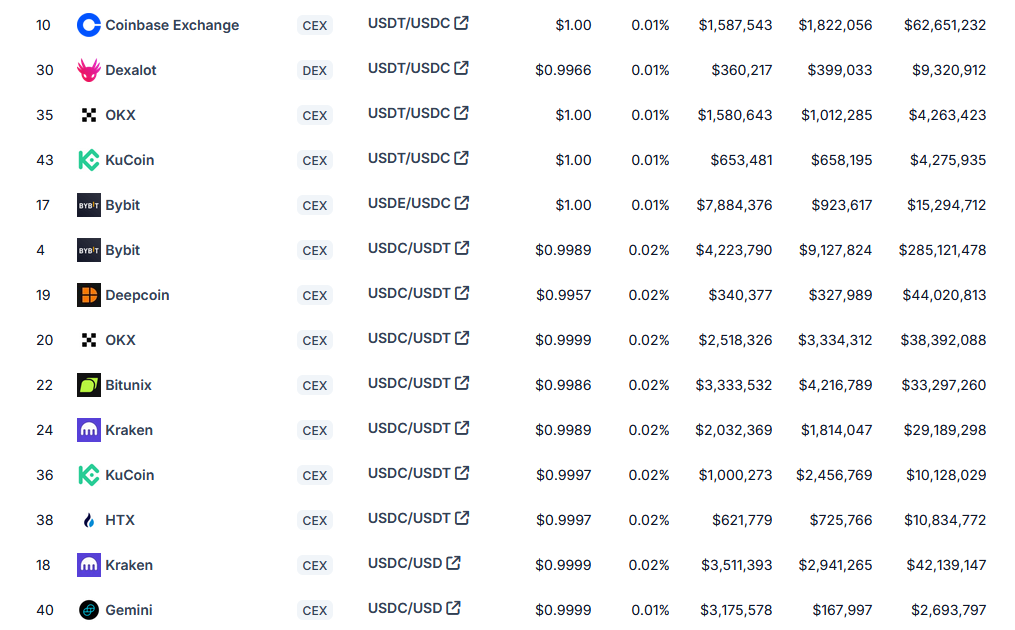Click the Dexalot exchange name text
The width and height of the screenshot is (1015, 630).
click(x=130, y=70)
